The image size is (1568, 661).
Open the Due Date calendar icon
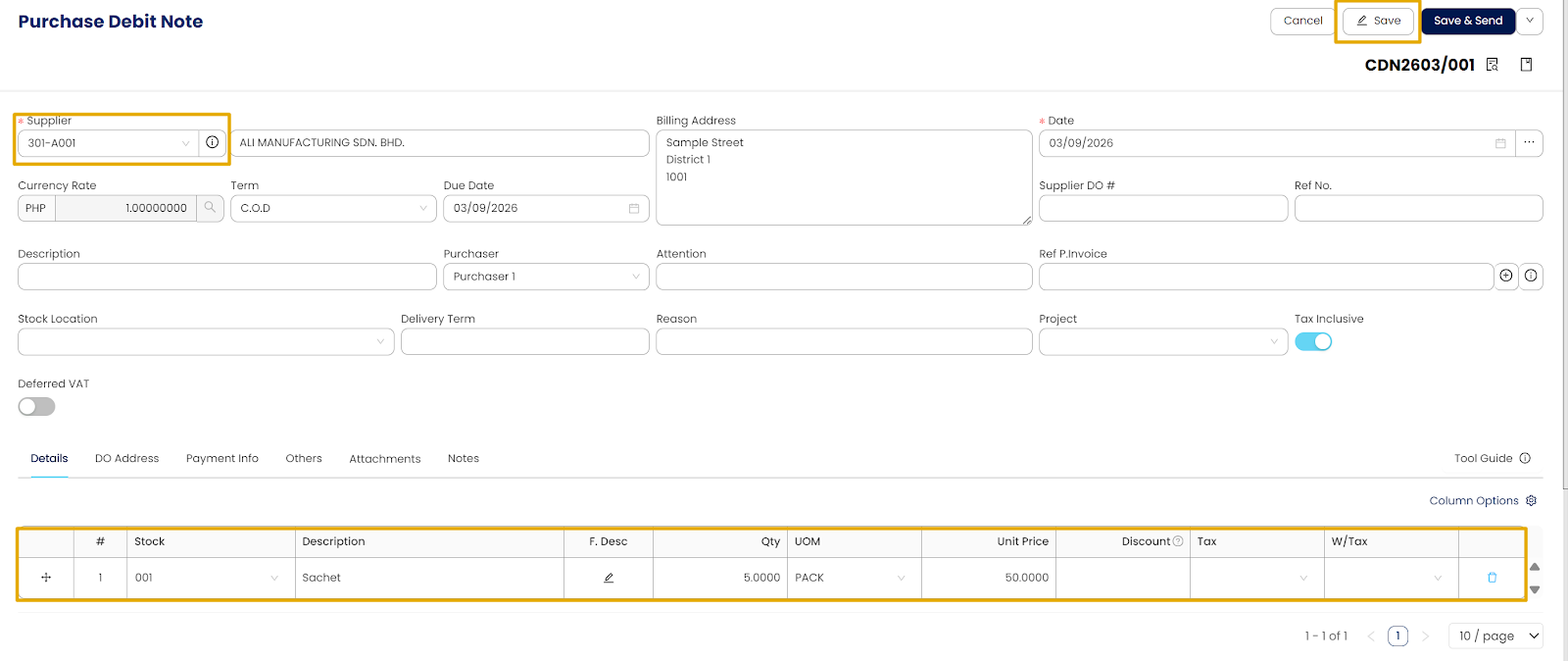[x=634, y=208]
